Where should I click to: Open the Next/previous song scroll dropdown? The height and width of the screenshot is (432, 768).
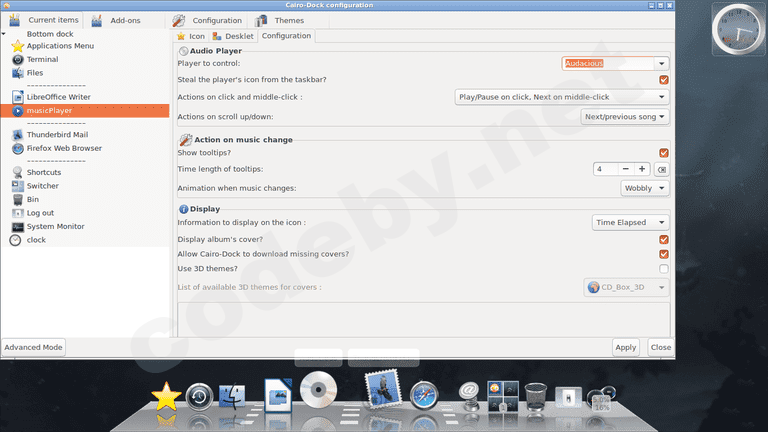tap(625, 117)
